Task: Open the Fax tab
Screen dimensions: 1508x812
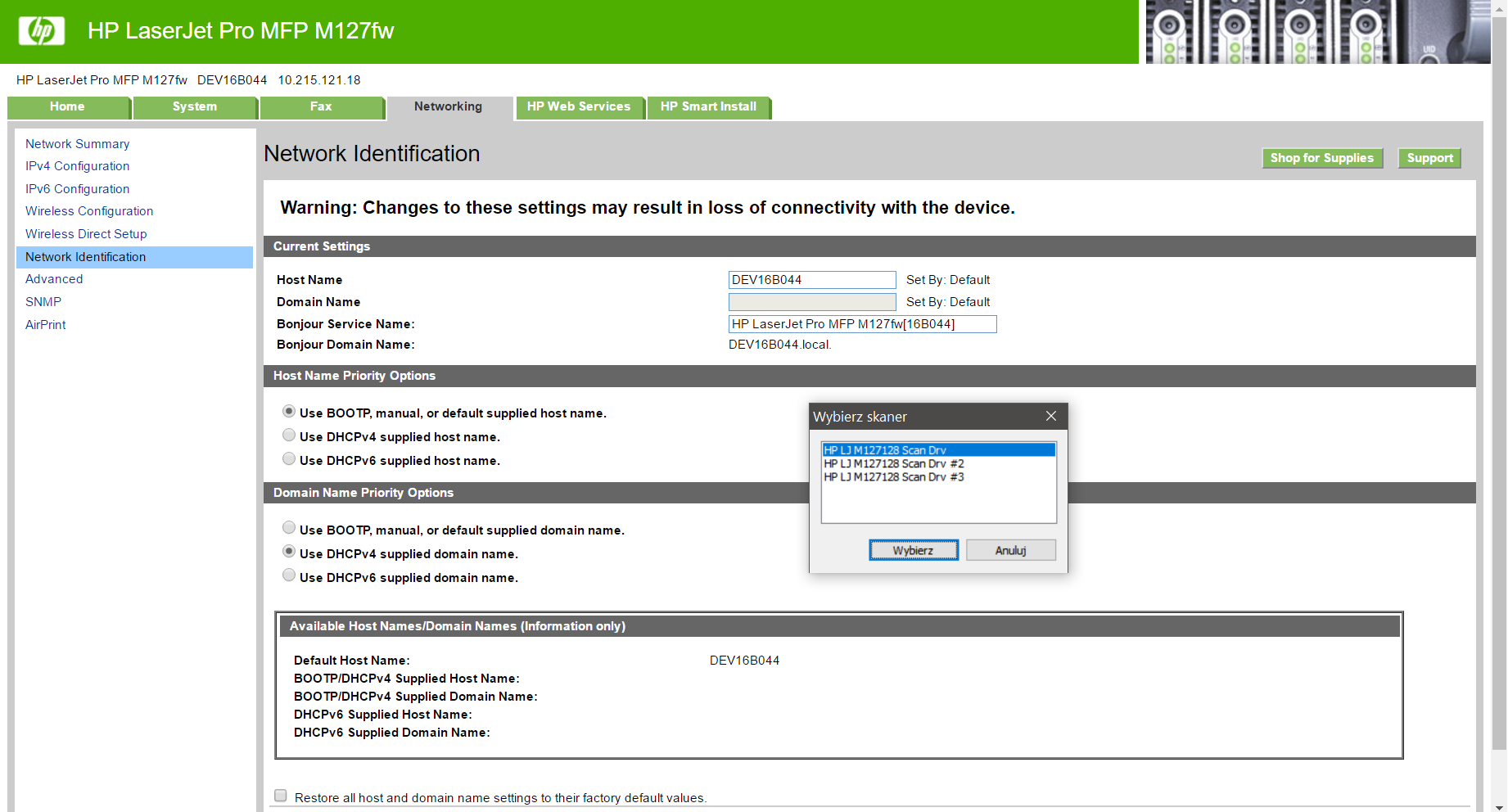Action: click(321, 106)
